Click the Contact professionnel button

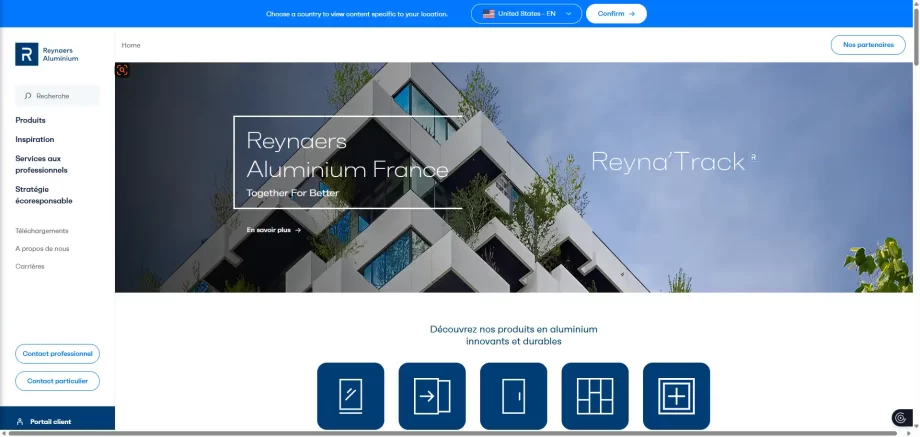(x=58, y=354)
